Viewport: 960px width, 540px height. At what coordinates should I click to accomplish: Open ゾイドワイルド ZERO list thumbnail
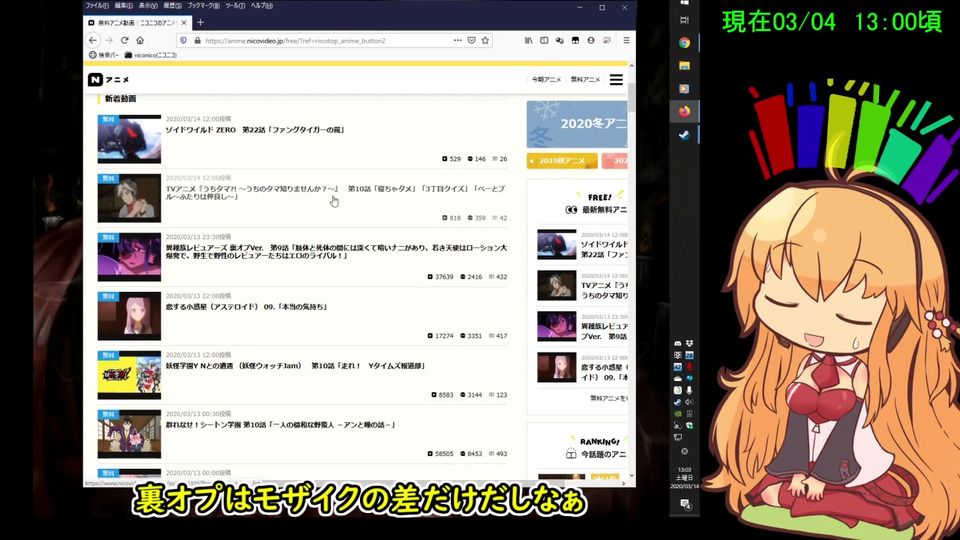129,139
